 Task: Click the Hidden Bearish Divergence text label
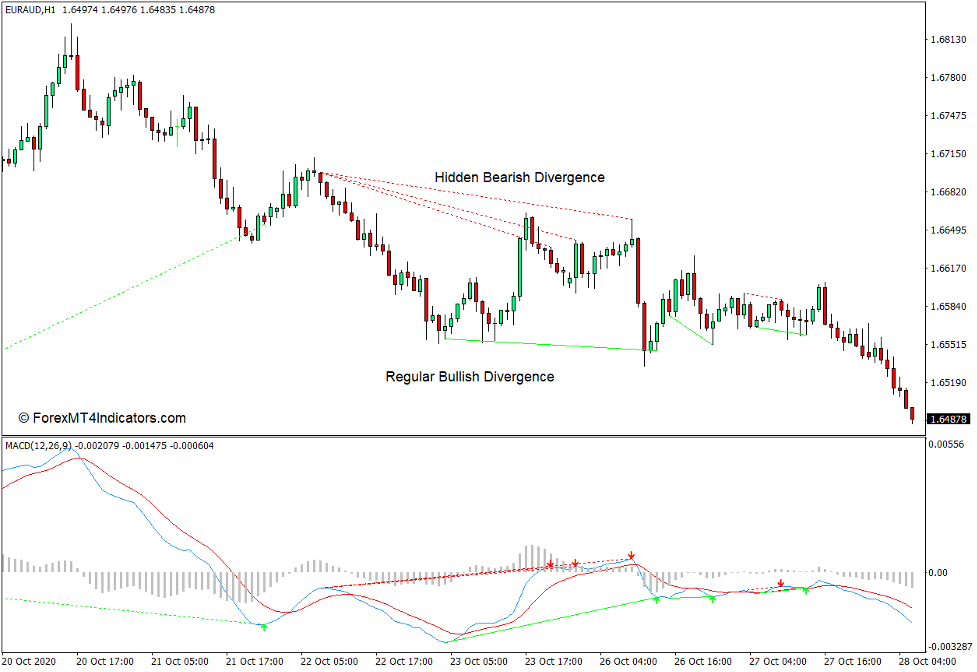pos(519,177)
